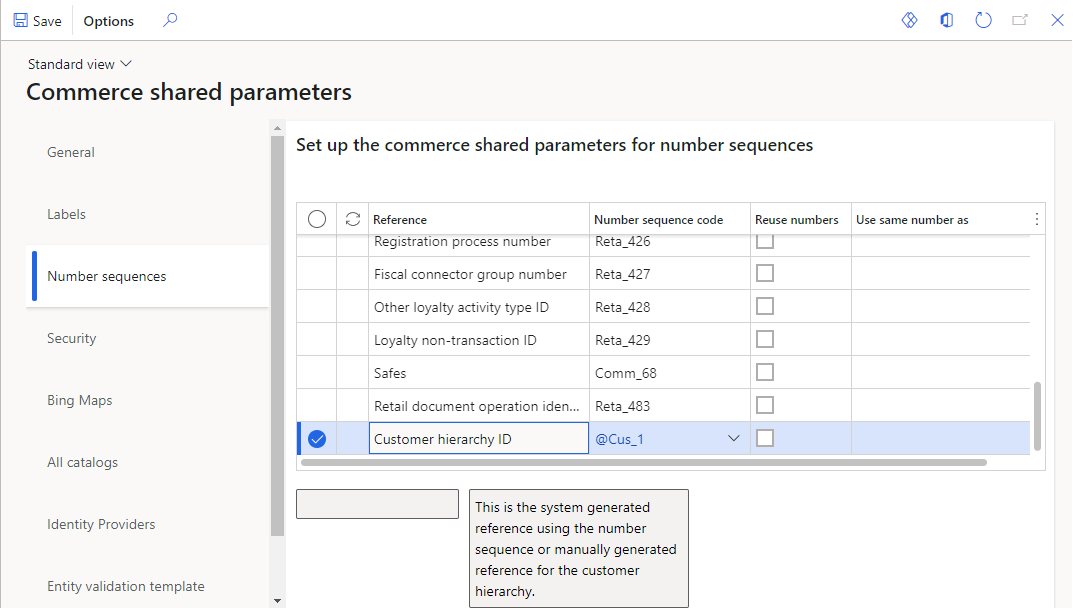Image resolution: width=1077 pixels, height=608 pixels.
Task: Click the Save icon in the toolbar
Action: coord(37,20)
